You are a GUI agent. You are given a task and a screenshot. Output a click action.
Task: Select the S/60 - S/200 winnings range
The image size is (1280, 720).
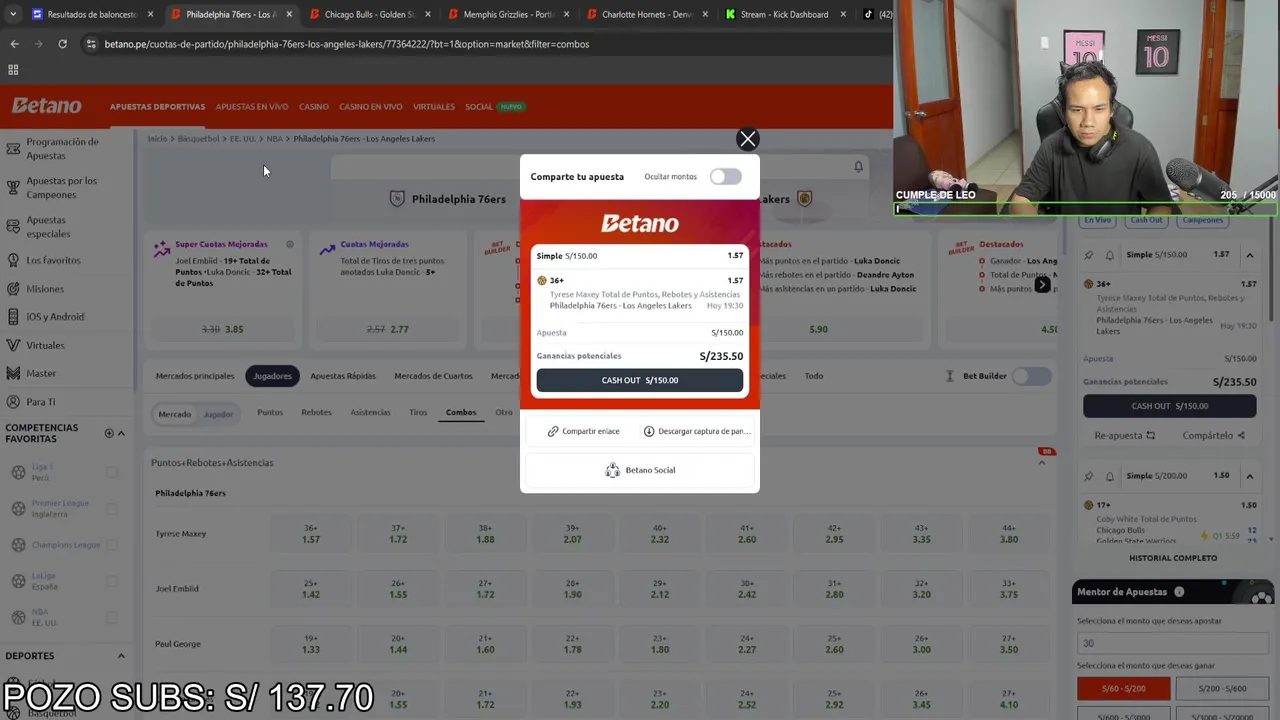pyautogui.click(x=1124, y=688)
